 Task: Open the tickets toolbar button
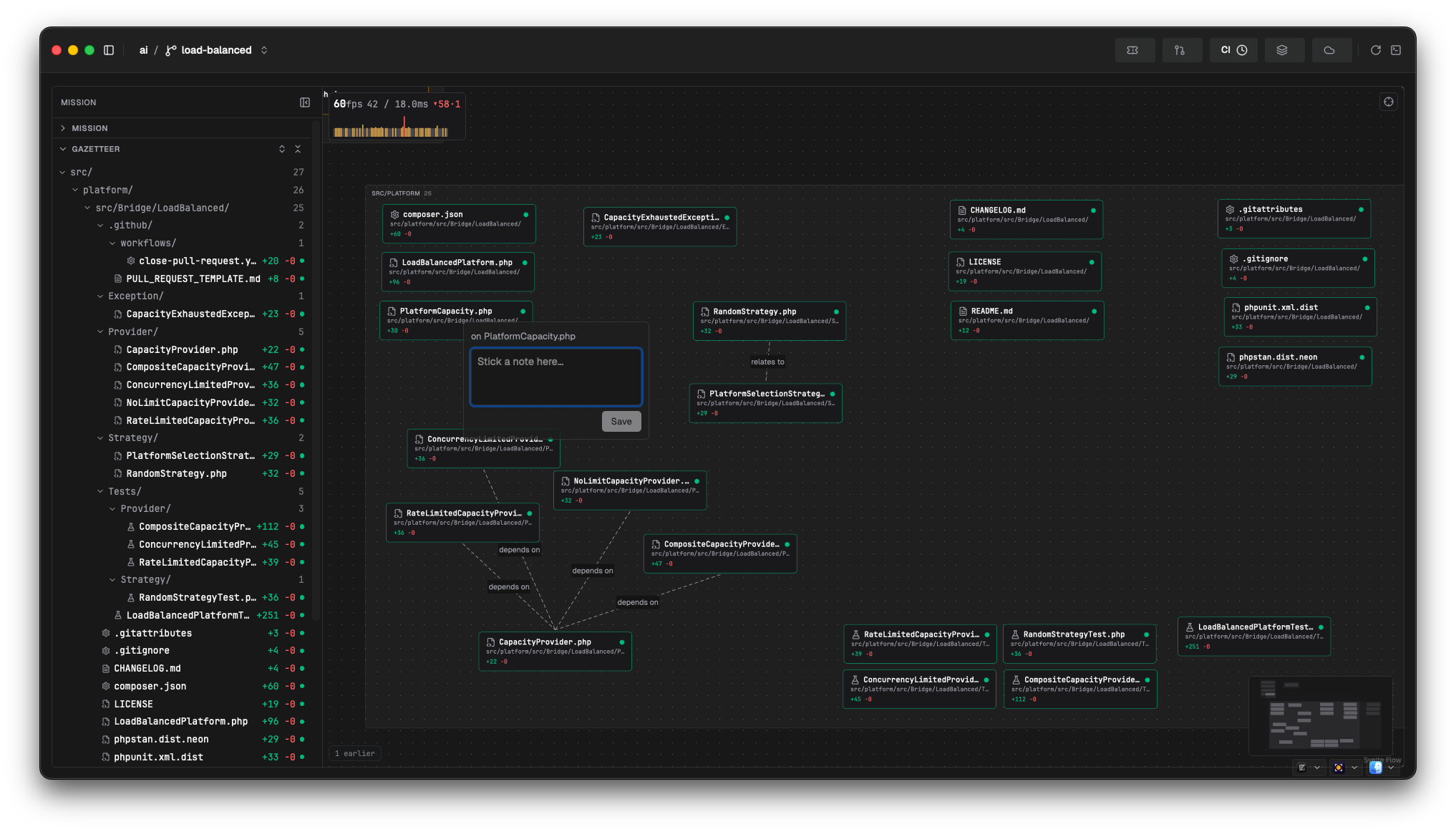[1134, 50]
